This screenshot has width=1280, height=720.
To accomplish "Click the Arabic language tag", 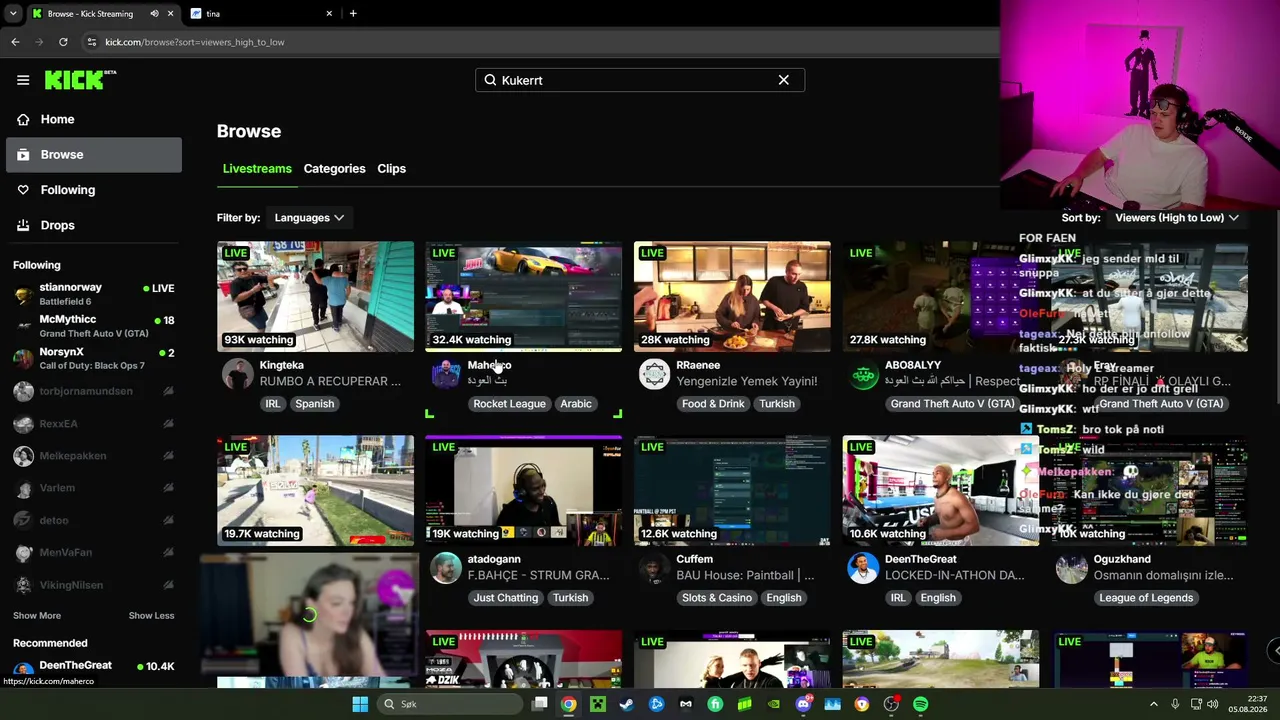I will [576, 404].
